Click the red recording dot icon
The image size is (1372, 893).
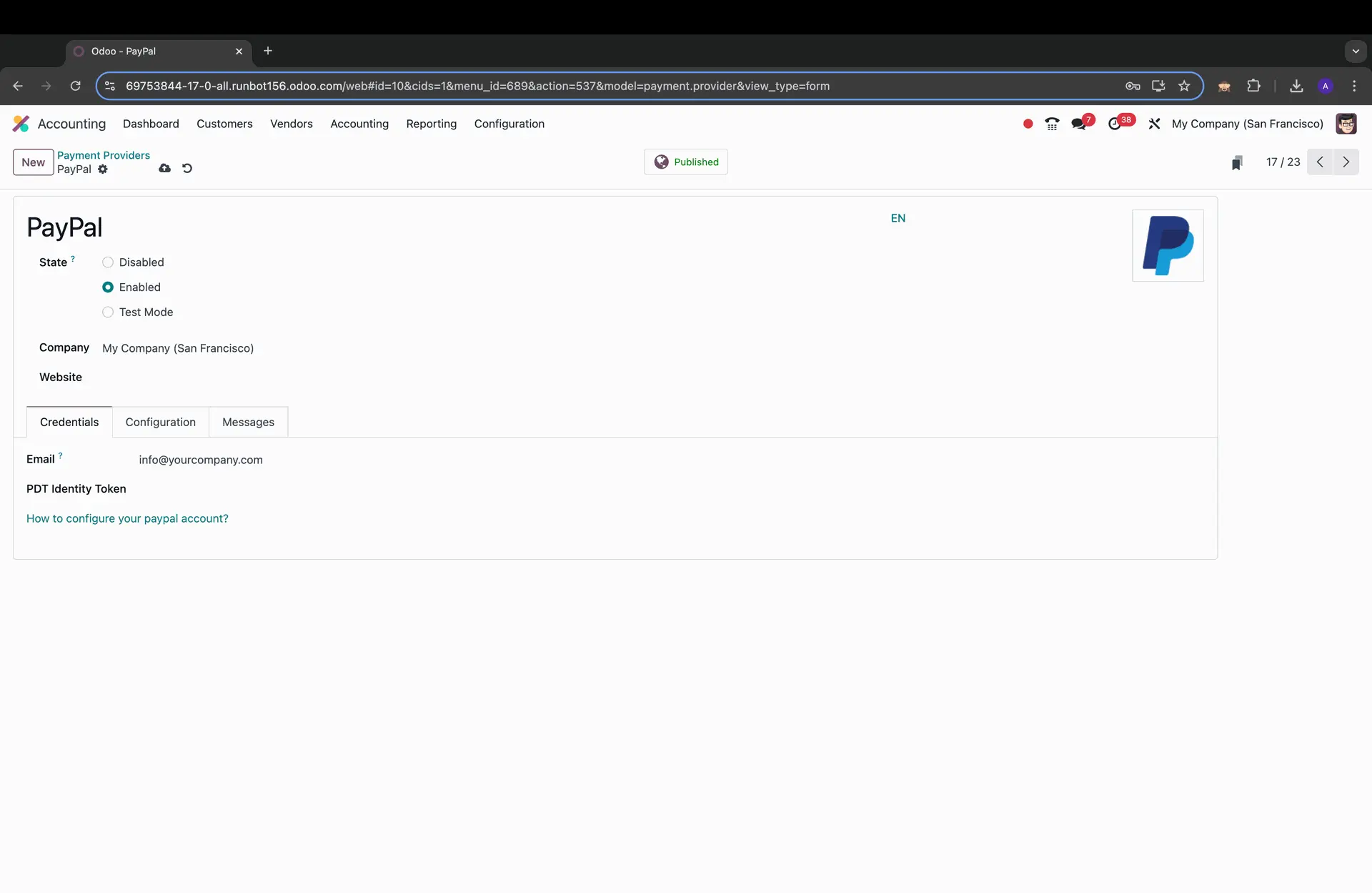(x=1028, y=124)
